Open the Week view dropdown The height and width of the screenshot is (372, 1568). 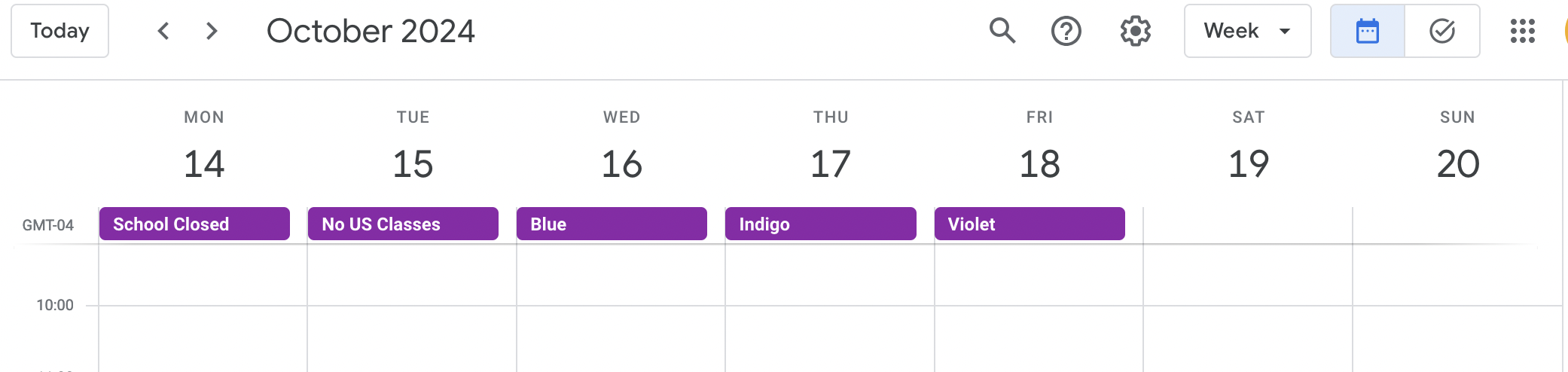(x=1247, y=31)
